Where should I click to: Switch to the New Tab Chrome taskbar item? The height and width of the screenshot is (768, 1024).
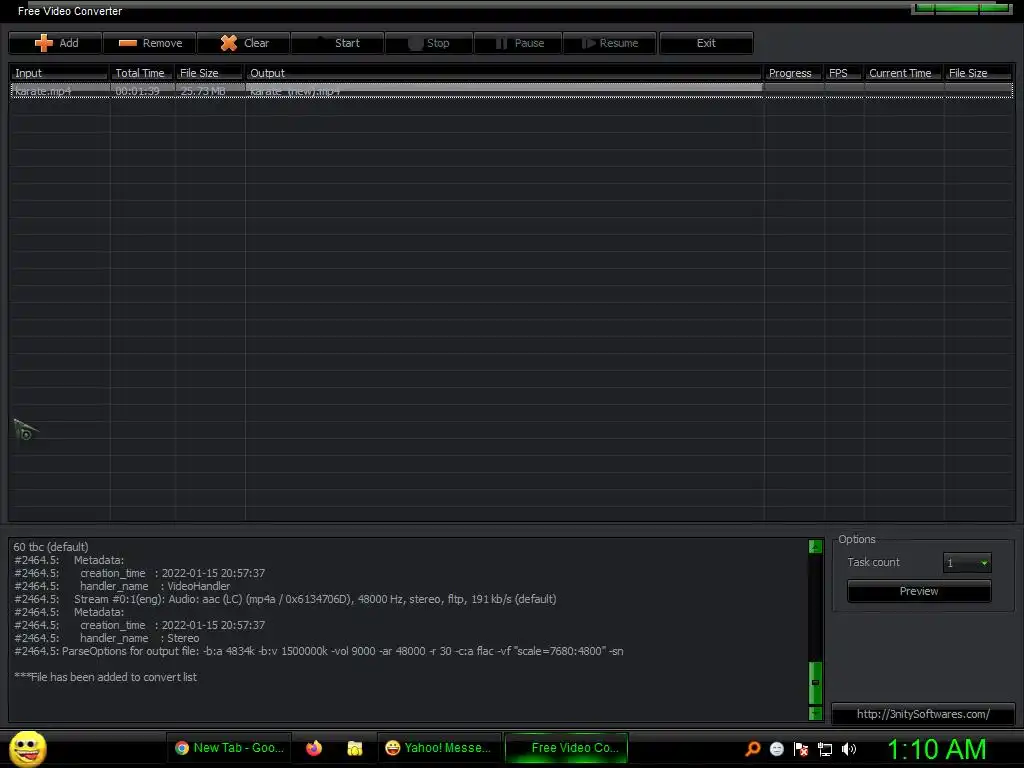229,748
